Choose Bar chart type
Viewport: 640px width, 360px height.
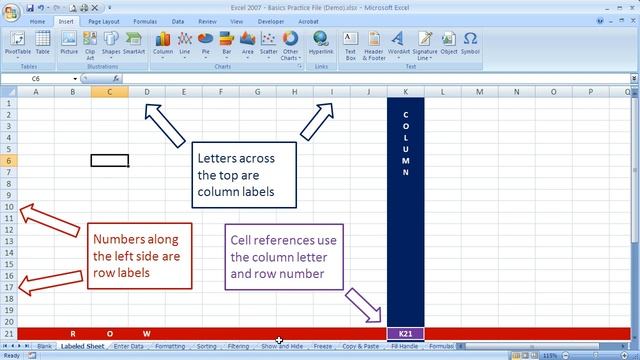pyautogui.click(x=227, y=45)
